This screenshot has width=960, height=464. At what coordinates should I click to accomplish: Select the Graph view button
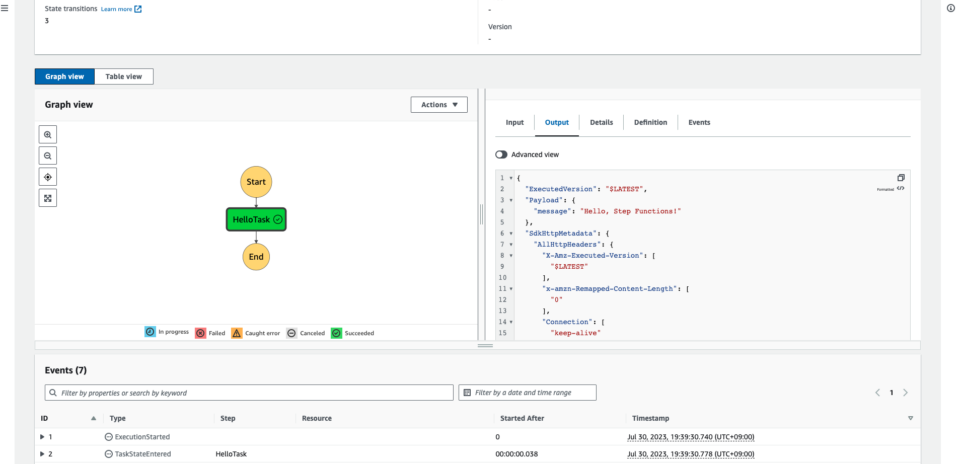coord(65,76)
